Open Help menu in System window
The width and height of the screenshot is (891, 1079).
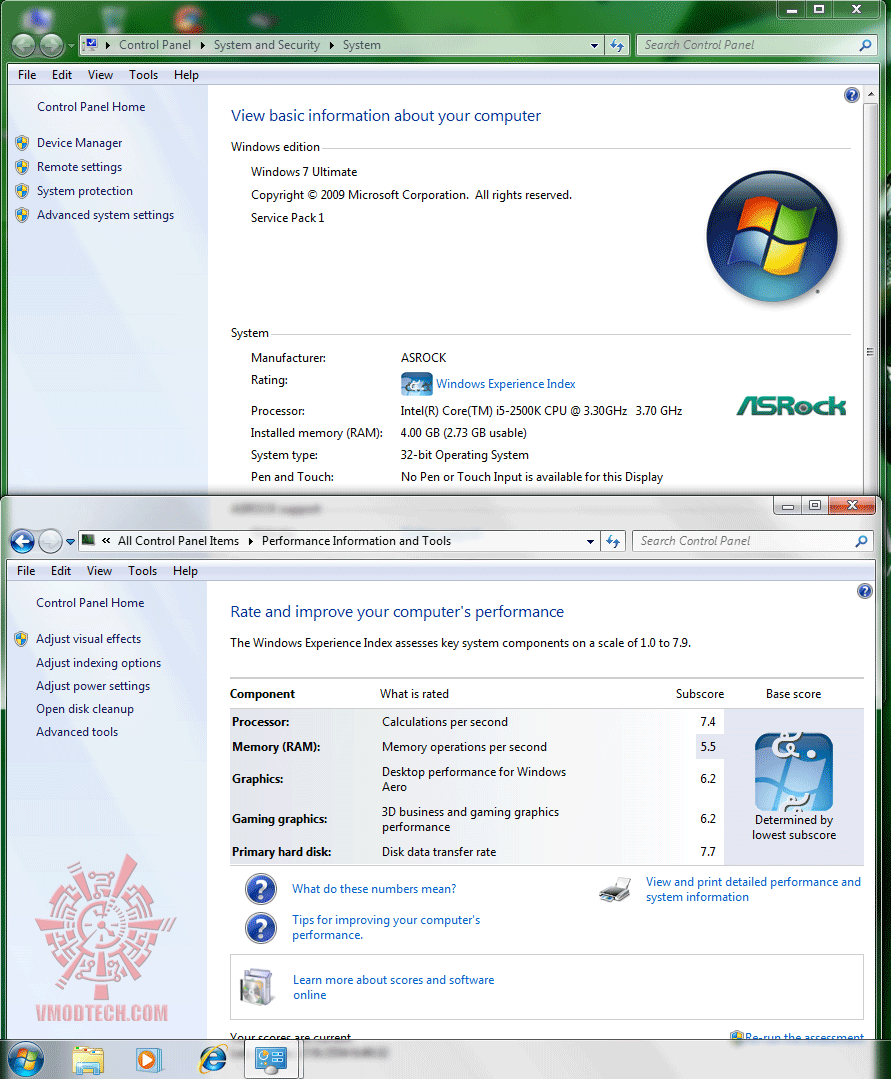(186, 75)
